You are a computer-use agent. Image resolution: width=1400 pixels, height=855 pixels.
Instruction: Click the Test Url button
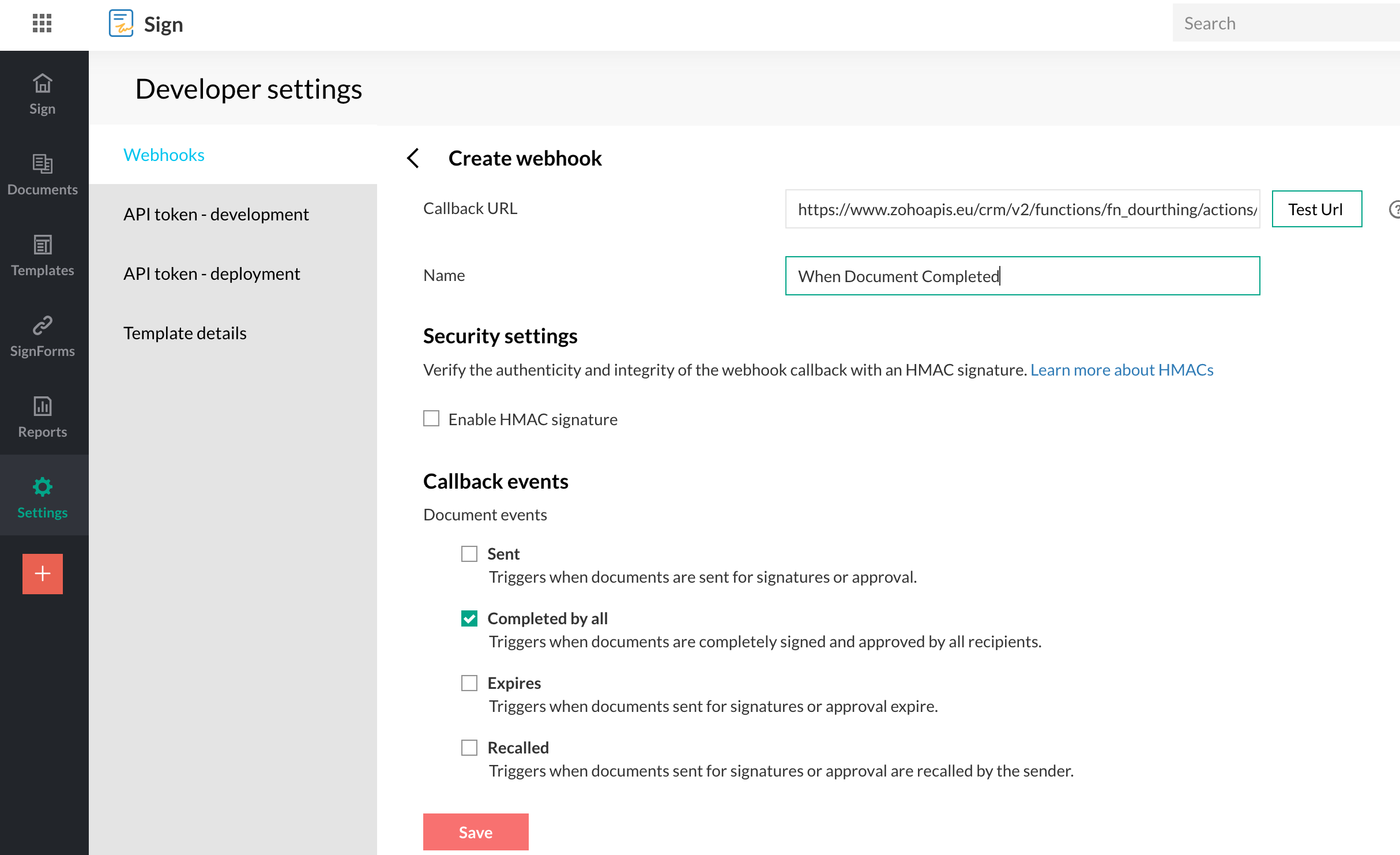click(1316, 209)
